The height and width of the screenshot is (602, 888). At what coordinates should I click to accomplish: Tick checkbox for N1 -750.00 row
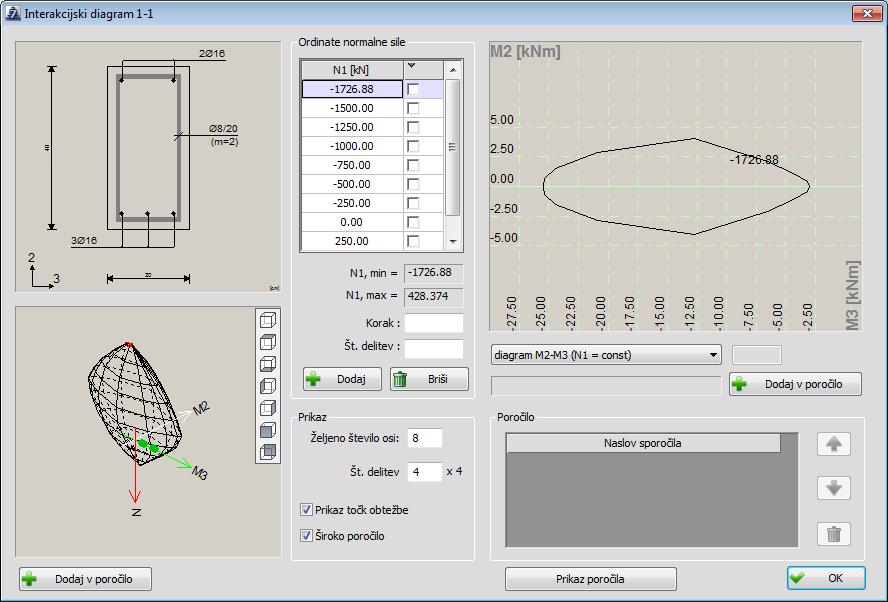(x=413, y=165)
